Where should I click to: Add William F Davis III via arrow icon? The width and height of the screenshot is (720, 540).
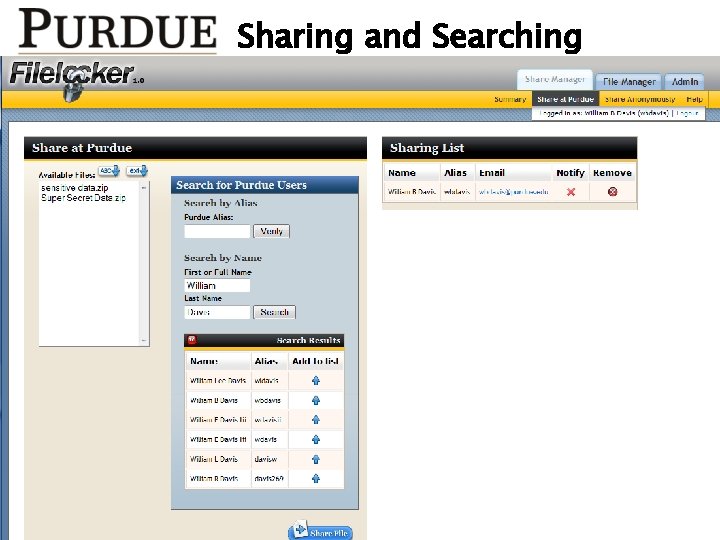(x=315, y=419)
